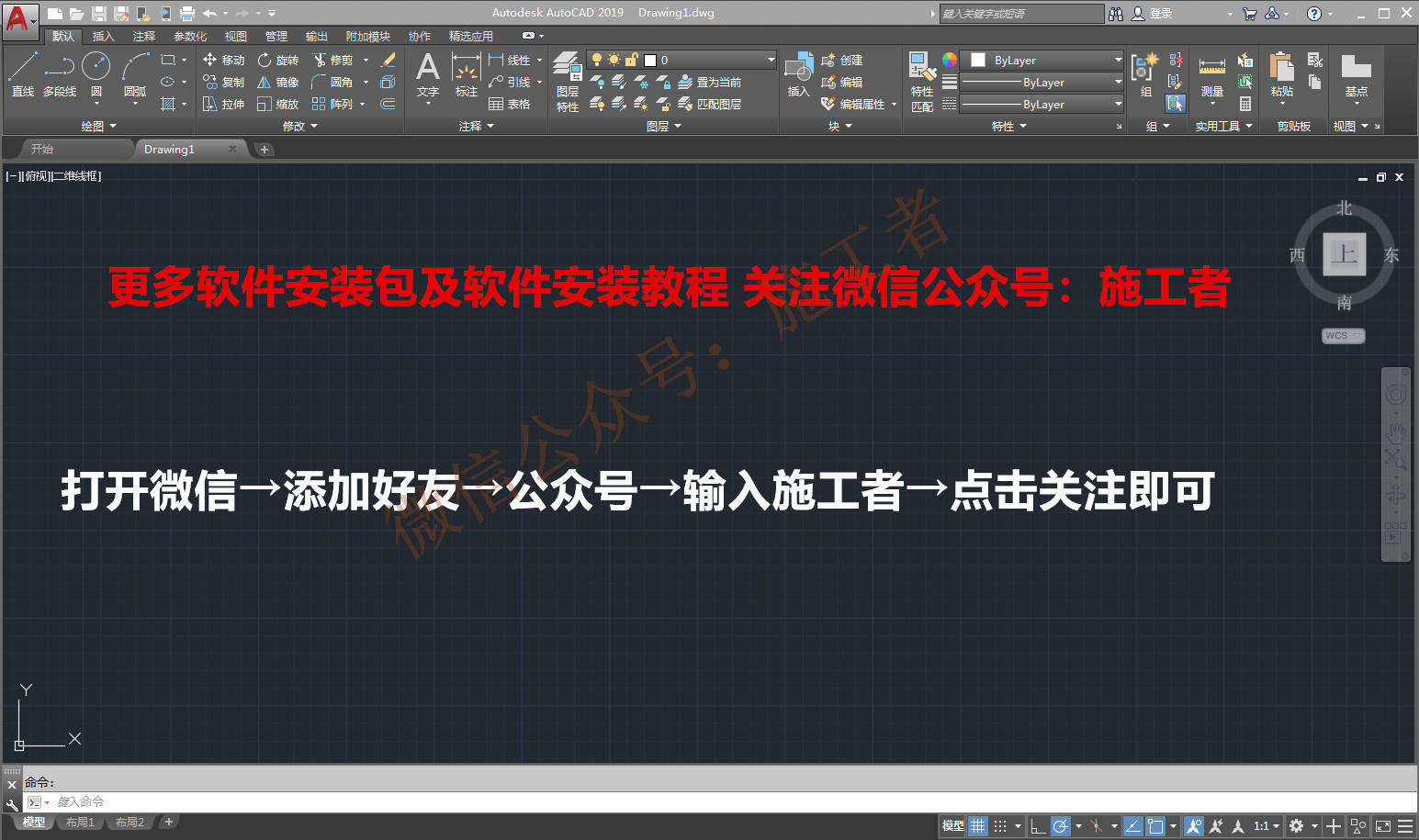Select the Dimension (标注) tool
Screen dimensions: 1419x840
tap(467, 73)
